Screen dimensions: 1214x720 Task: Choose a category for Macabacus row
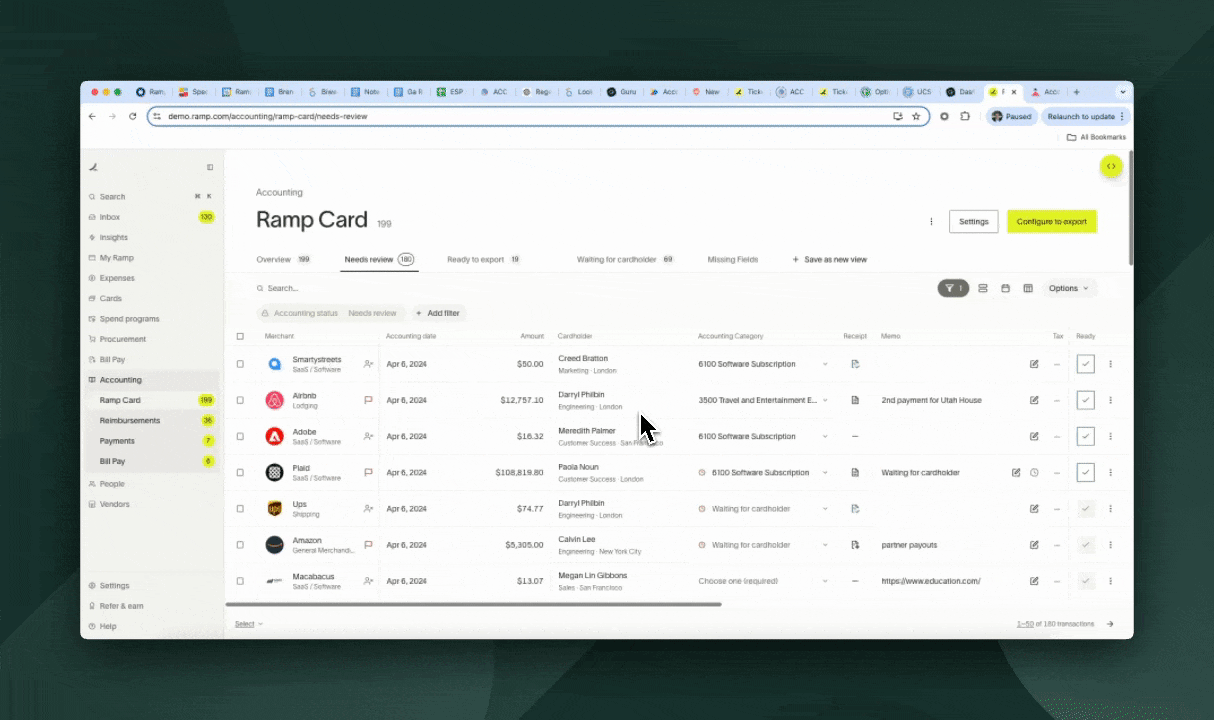(x=763, y=581)
